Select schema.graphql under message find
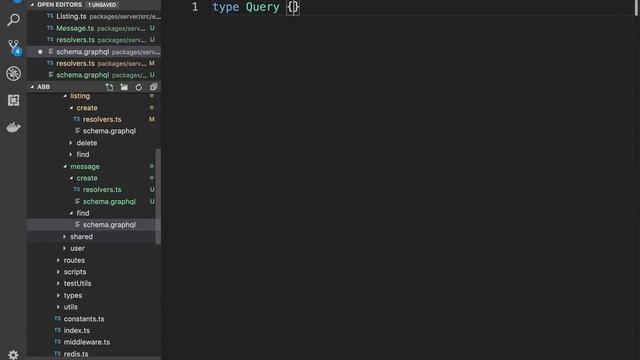The image size is (640, 360). pyautogui.click(x=94, y=224)
